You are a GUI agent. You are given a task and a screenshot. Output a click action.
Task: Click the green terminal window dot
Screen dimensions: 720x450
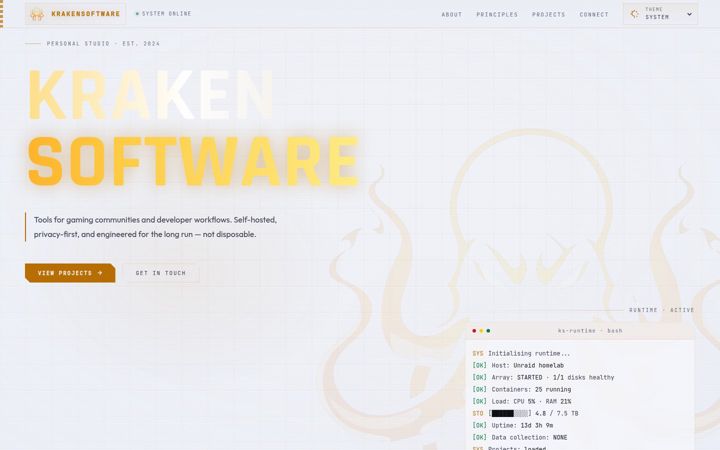tap(488, 331)
